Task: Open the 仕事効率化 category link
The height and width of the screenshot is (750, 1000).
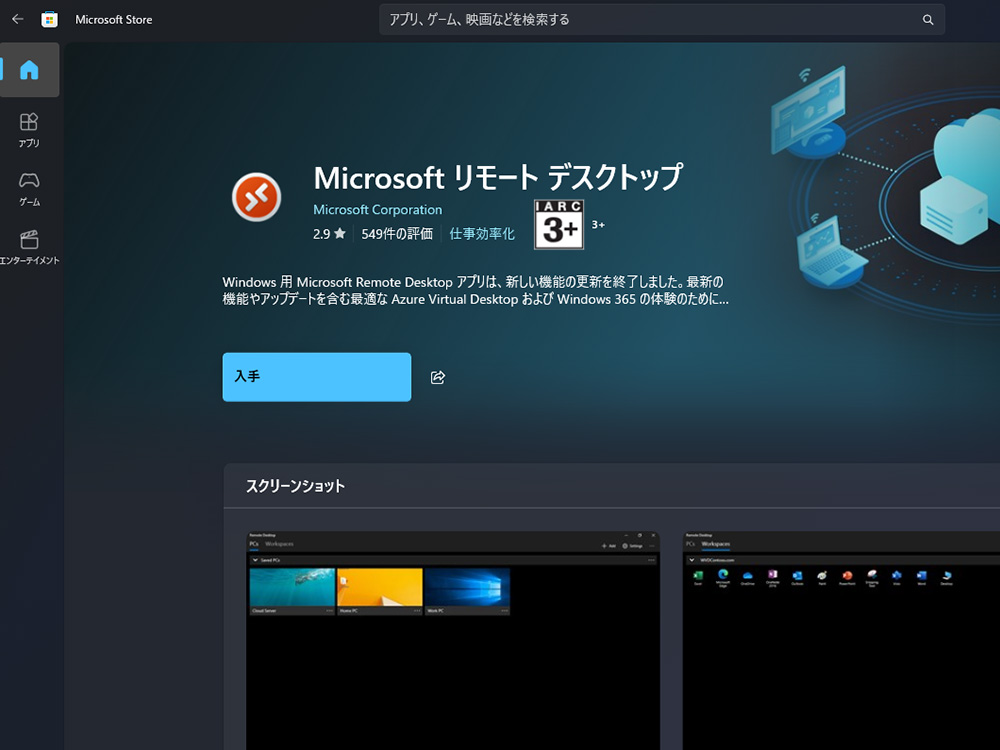Action: [482, 233]
